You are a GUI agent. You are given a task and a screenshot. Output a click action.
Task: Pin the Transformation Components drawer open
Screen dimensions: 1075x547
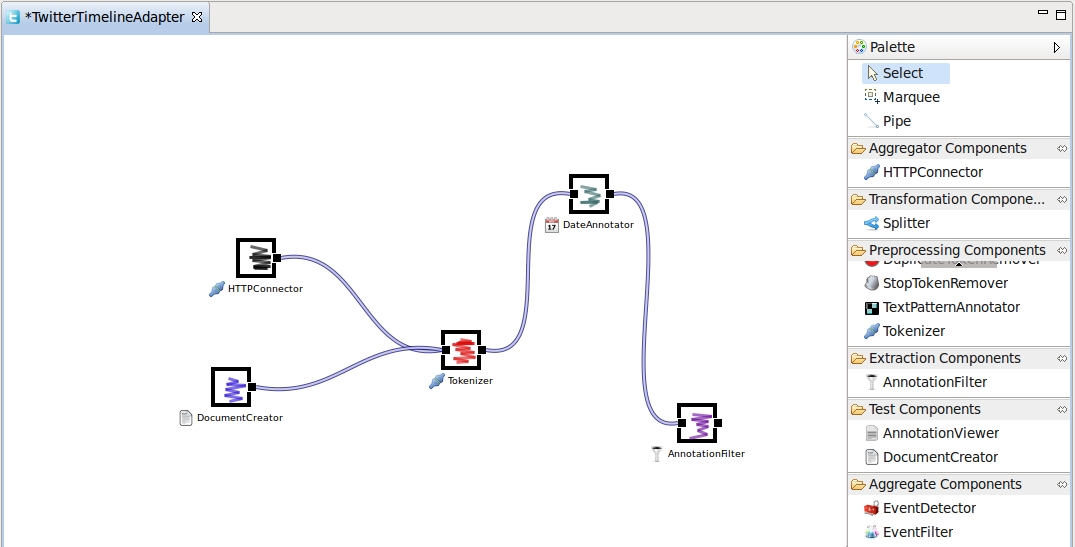pyautogui.click(x=1062, y=199)
